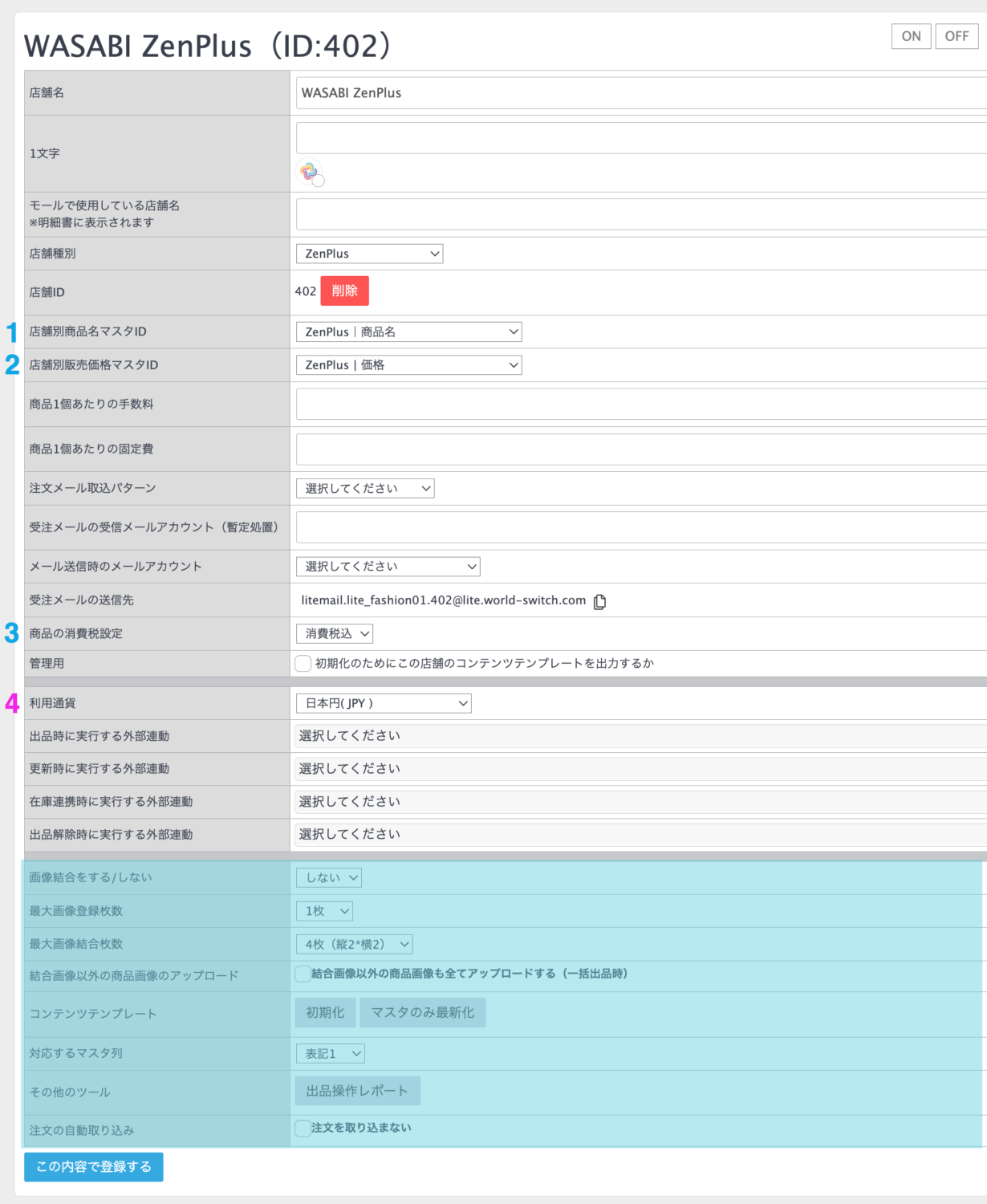Click the 受注メールの送信先 label
The image size is (987, 1204).
pos(82,600)
